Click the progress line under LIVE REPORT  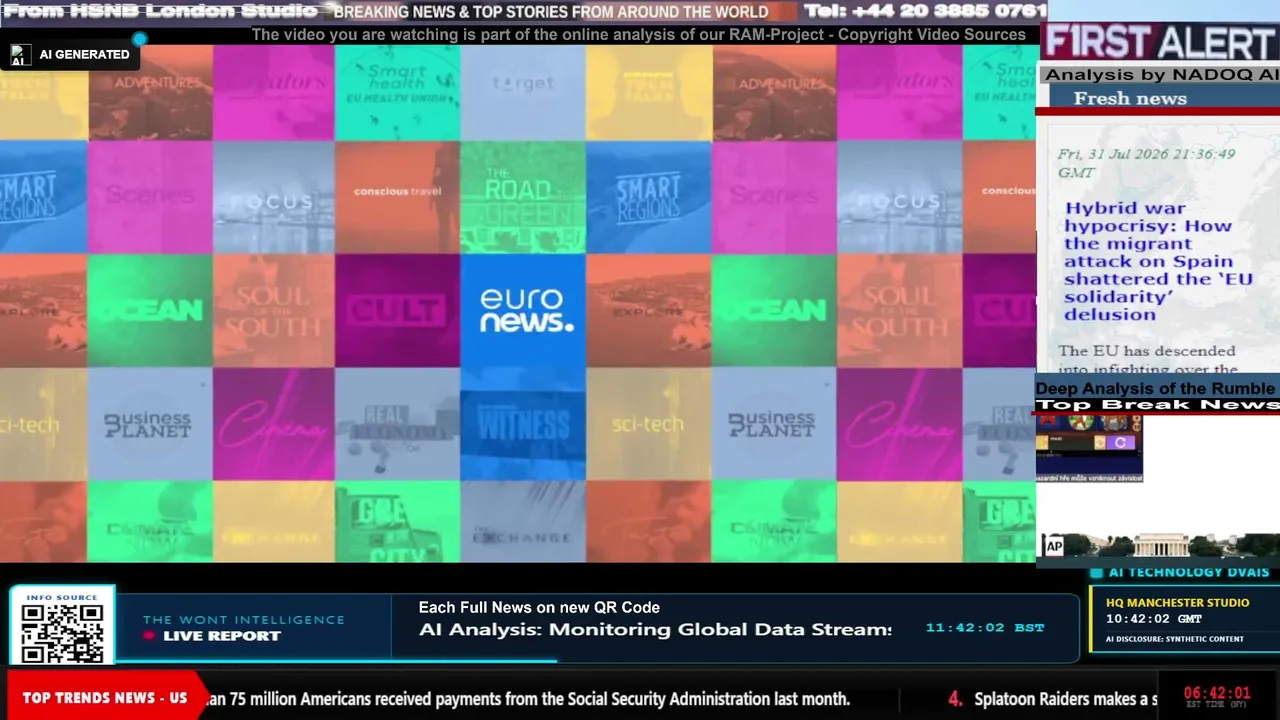tap(336, 660)
